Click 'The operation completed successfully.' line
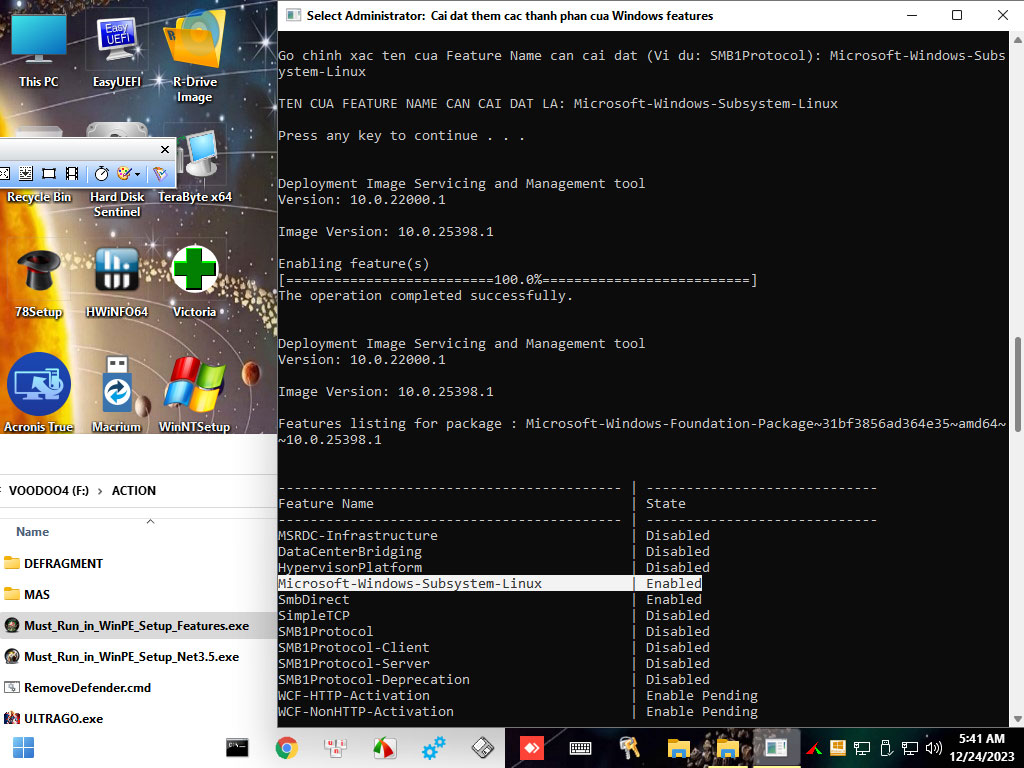The height and width of the screenshot is (768, 1024). (425, 296)
